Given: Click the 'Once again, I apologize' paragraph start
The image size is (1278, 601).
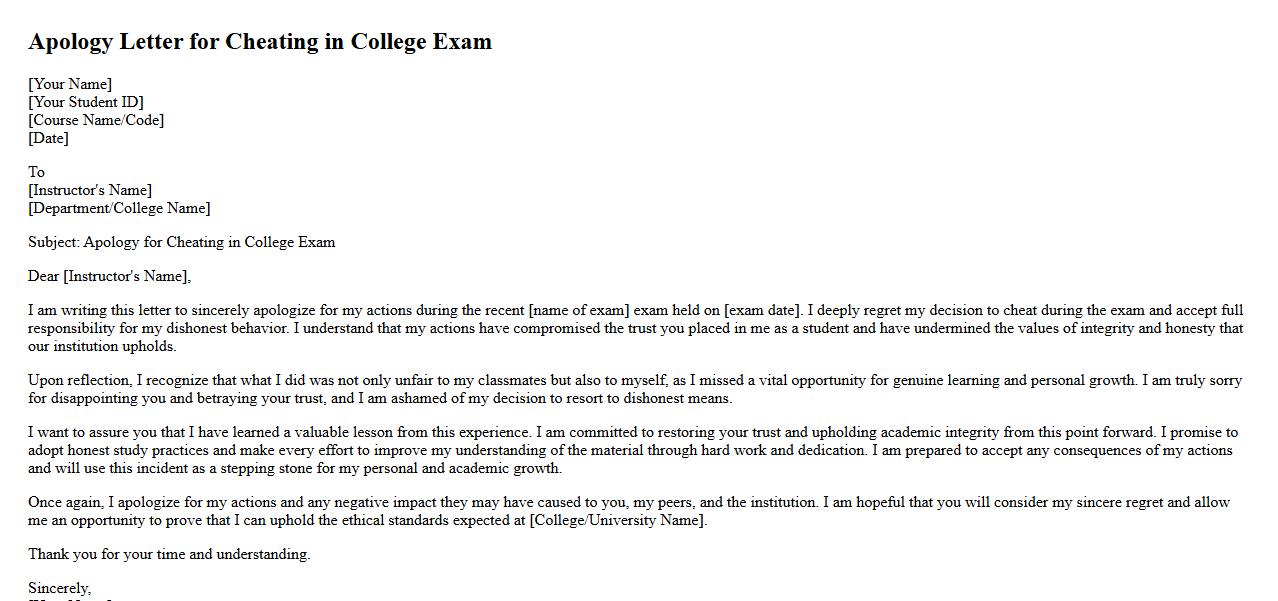Looking at the screenshot, I should click(x=110, y=502).
